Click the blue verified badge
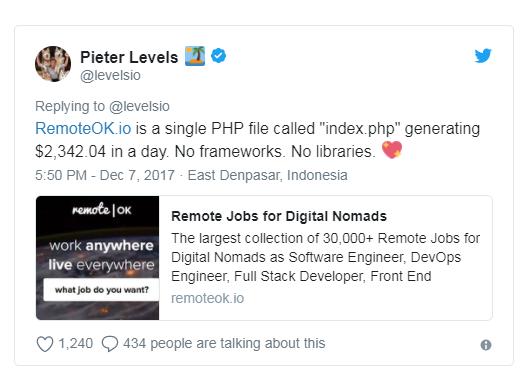 [218, 56]
